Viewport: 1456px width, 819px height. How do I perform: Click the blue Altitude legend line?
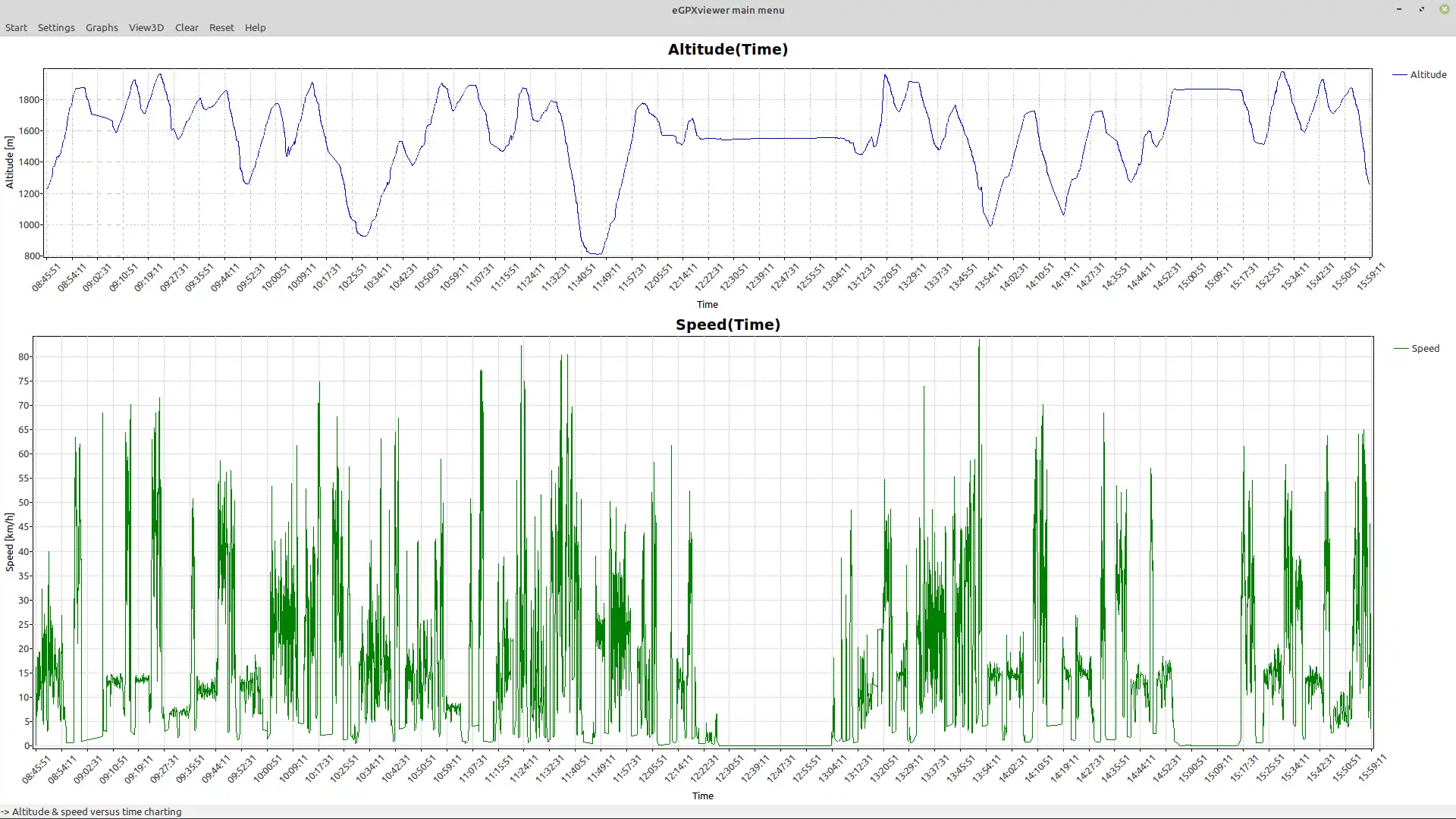pos(1399,75)
